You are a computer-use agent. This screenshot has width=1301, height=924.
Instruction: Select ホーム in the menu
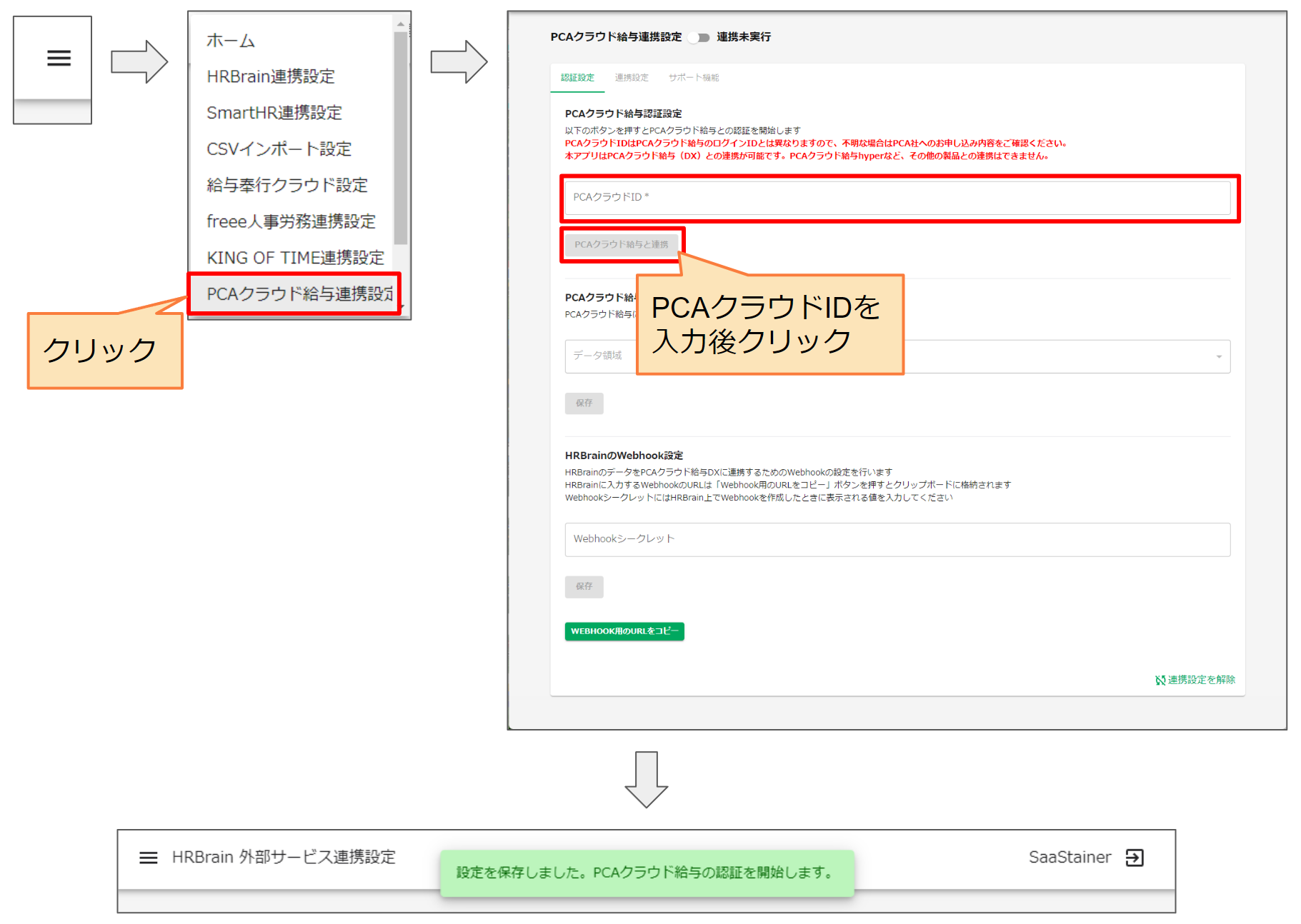tap(230, 41)
